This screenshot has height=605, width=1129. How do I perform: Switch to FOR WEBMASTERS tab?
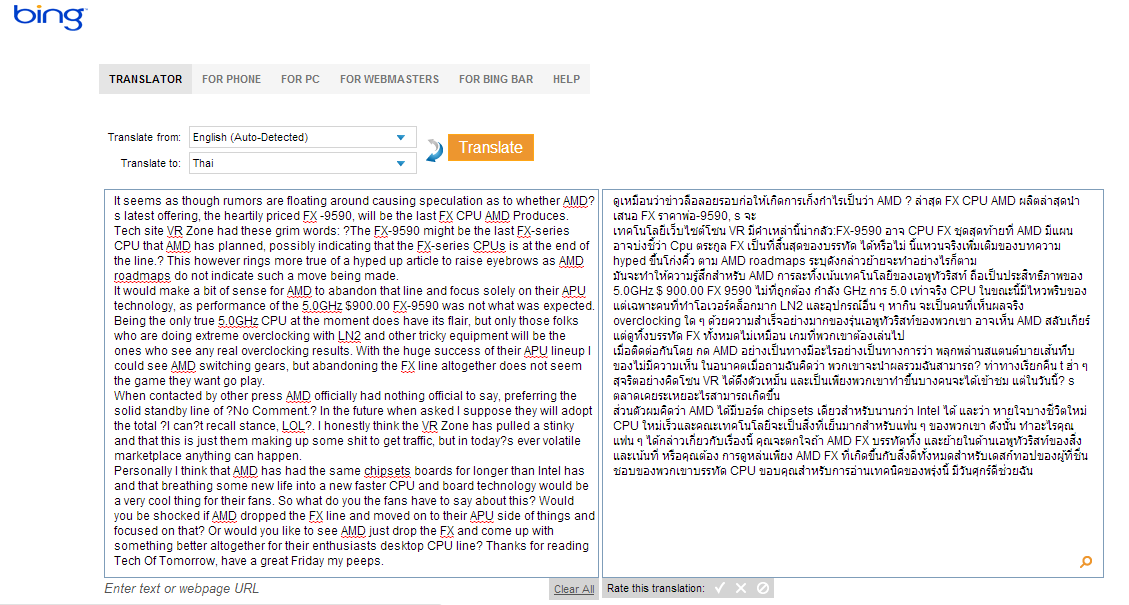click(390, 79)
